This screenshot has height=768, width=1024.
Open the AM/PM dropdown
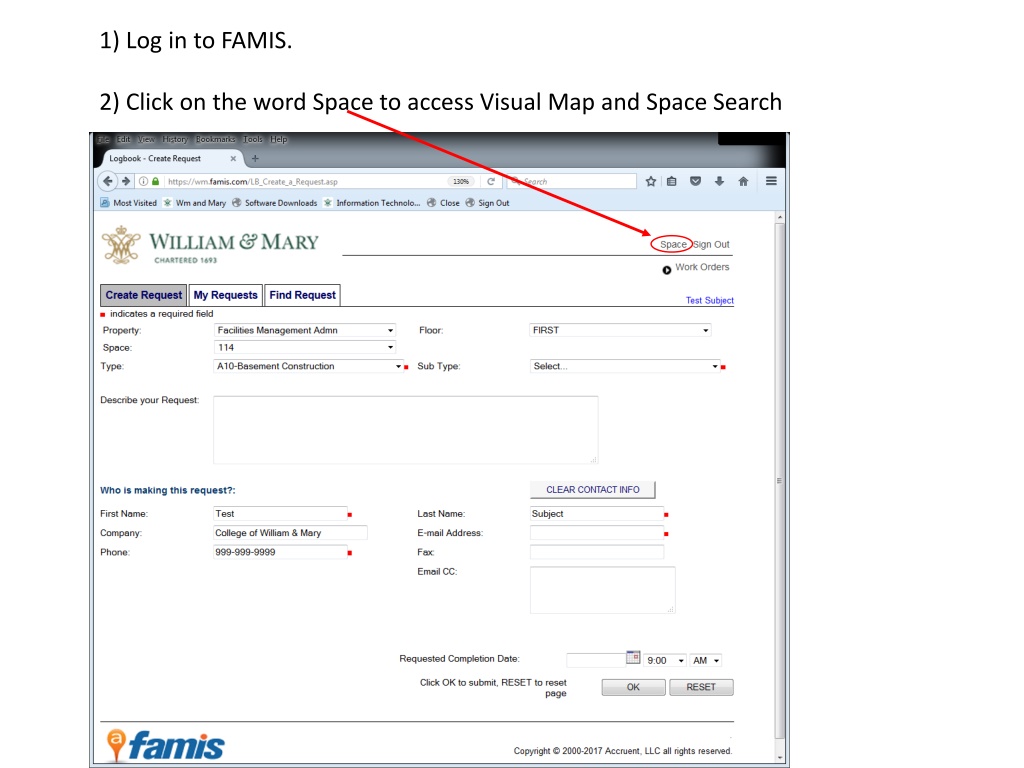click(706, 661)
